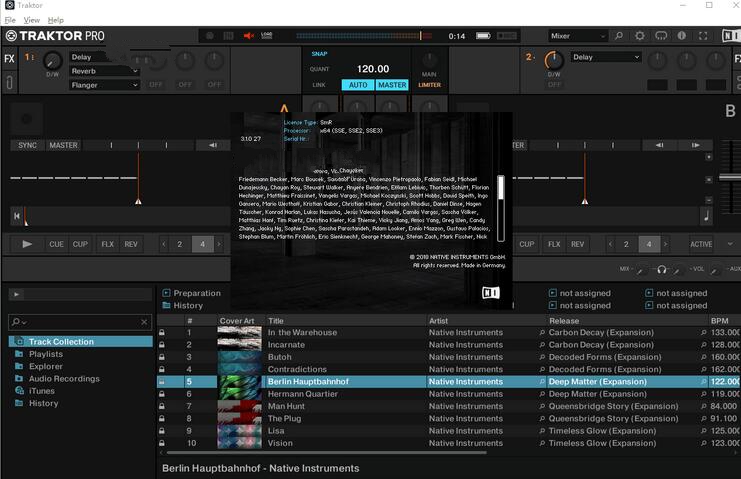Click CUP on deck B

[x=527, y=244]
